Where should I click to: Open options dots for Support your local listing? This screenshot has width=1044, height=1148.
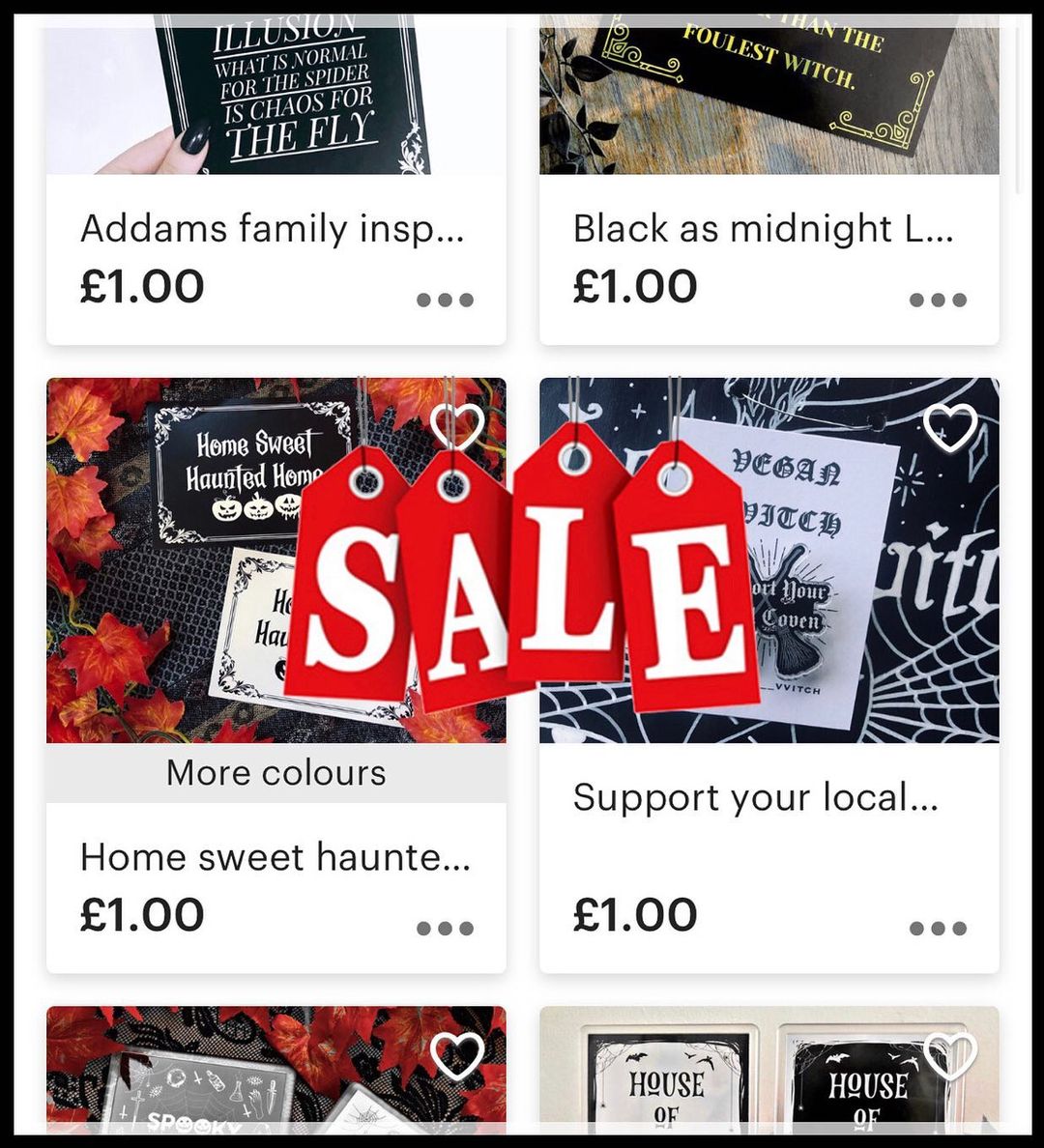click(x=938, y=929)
